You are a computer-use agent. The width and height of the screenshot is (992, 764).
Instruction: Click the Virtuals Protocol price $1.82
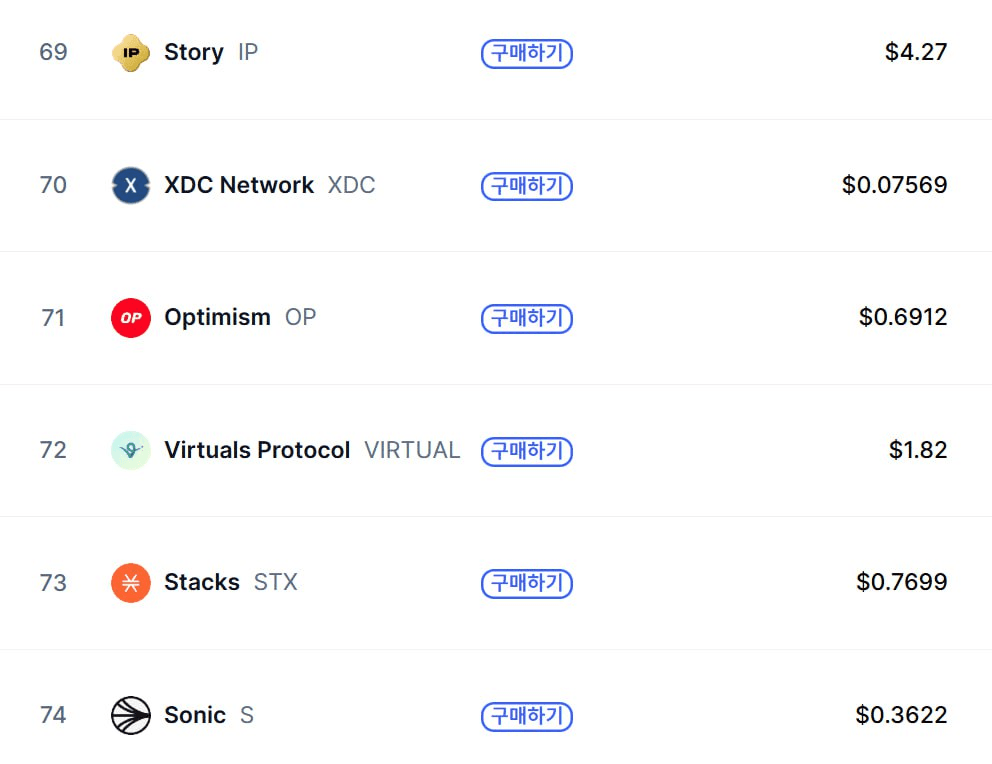[x=917, y=450]
